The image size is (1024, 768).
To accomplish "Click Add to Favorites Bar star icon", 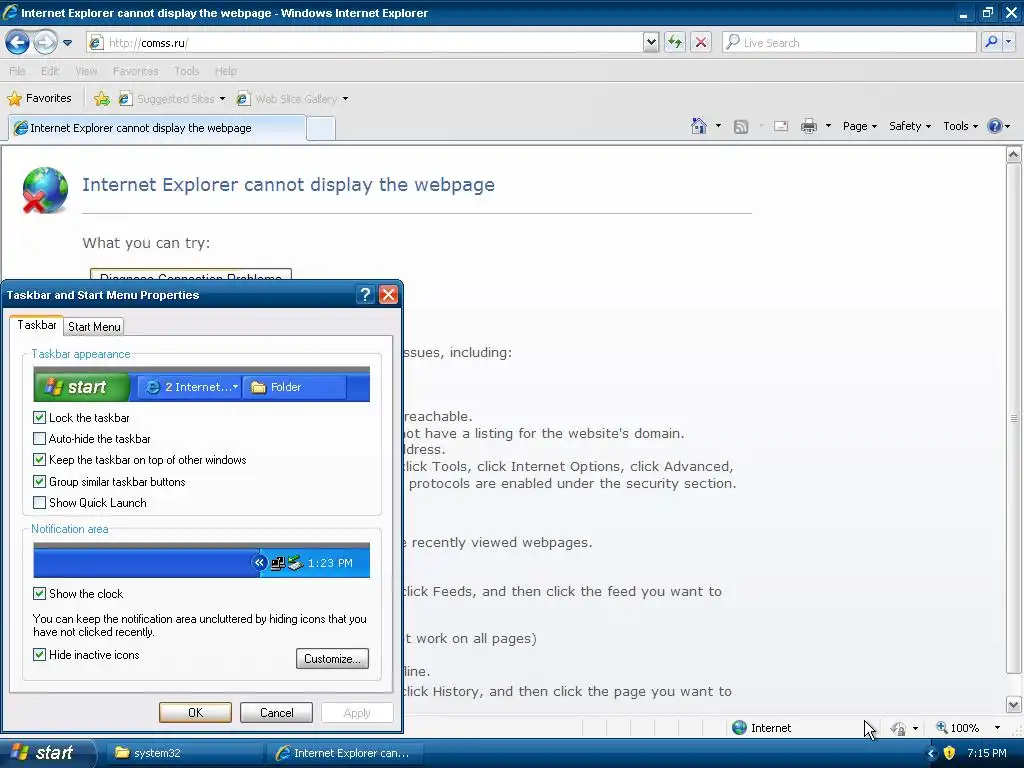I will (102, 99).
